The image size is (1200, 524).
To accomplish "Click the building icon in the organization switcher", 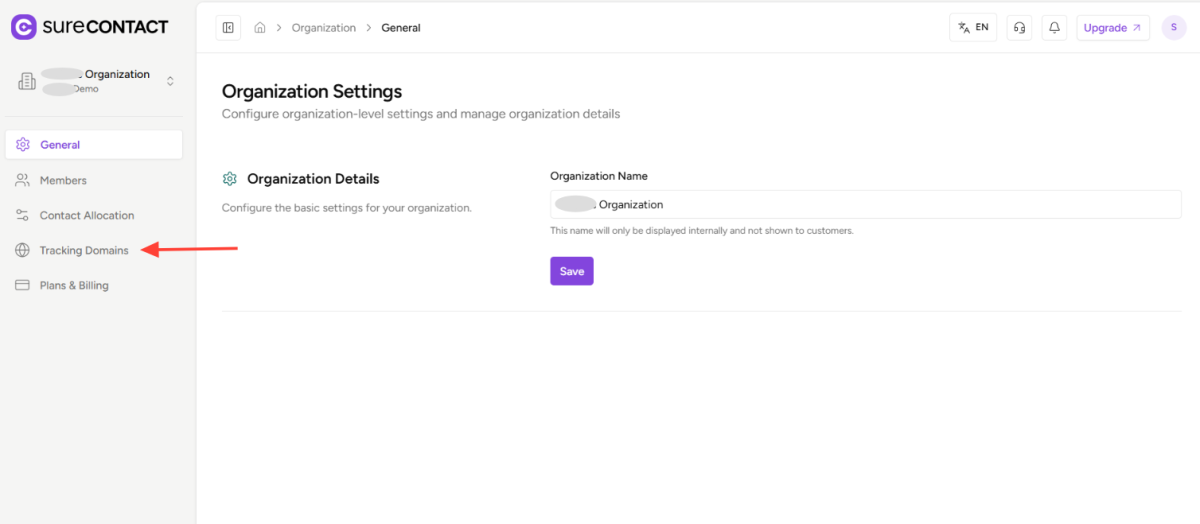I will coord(26,81).
